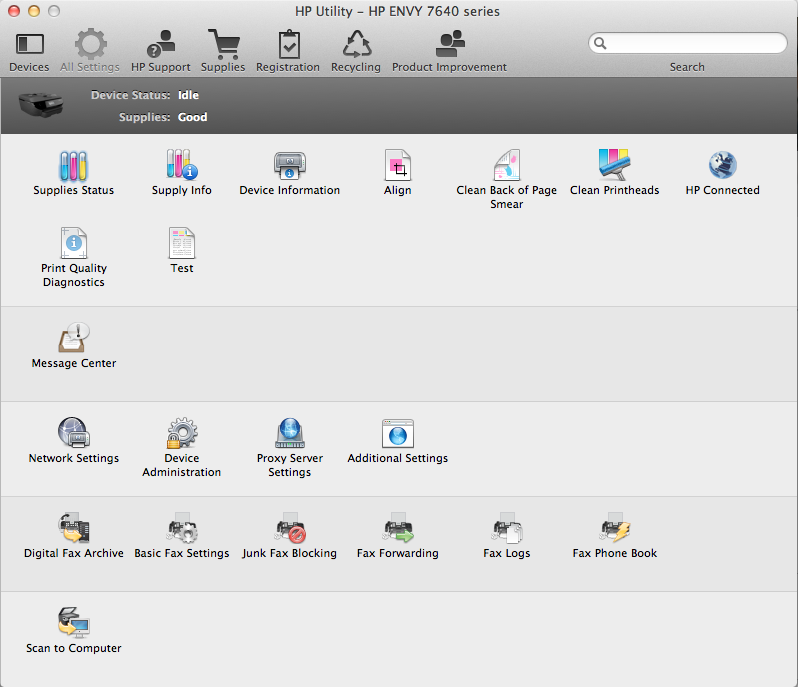Open Supplies Status panel
The image size is (798, 687).
[x=74, y=166]
